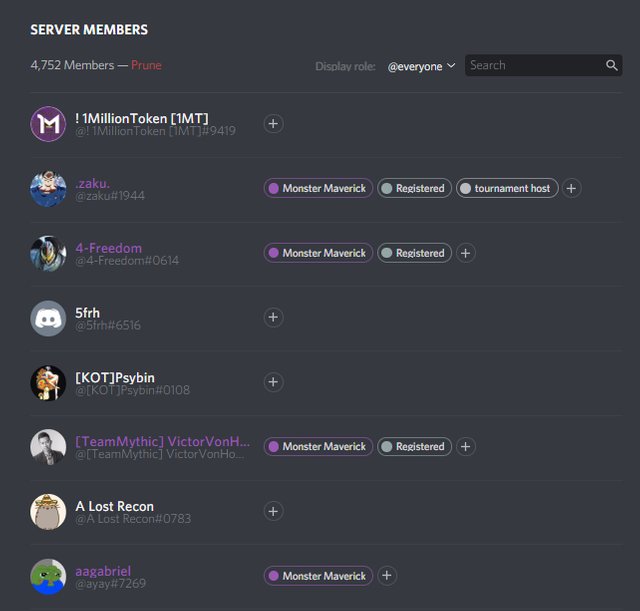Select member name .zaku.

(93, 183)
